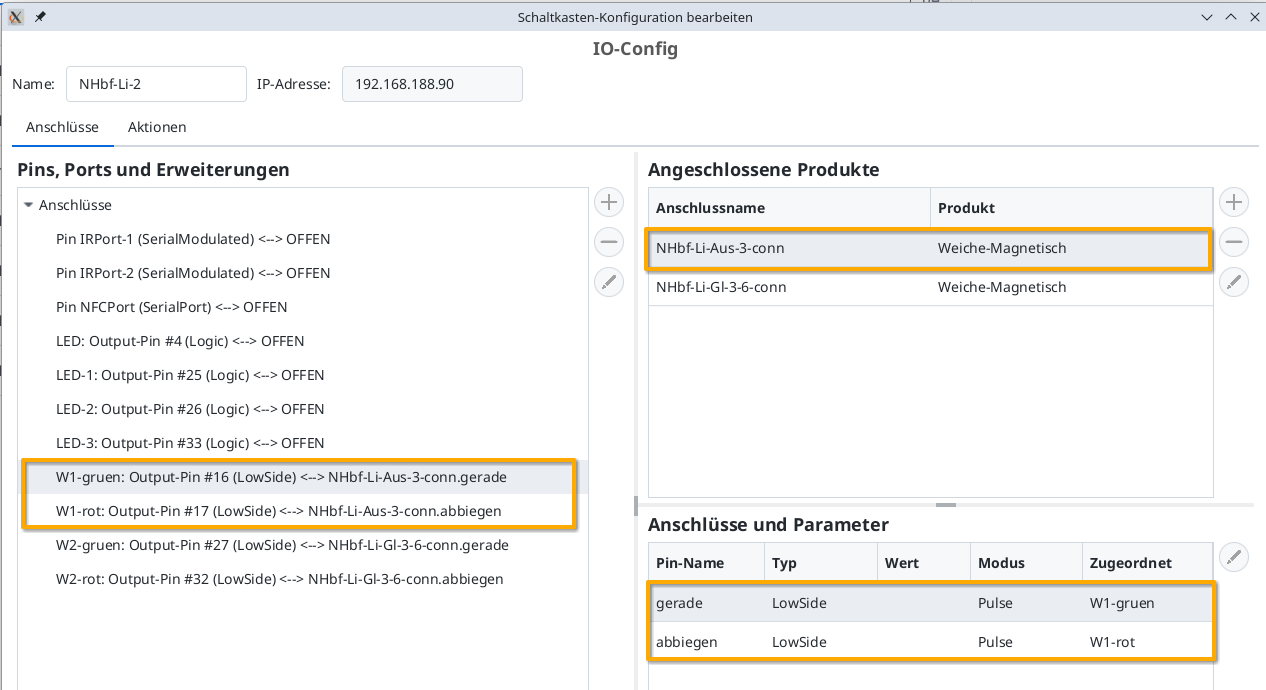Edit selected product with pencil icon
The image size is (1266, 690).
pos(1234,282)
